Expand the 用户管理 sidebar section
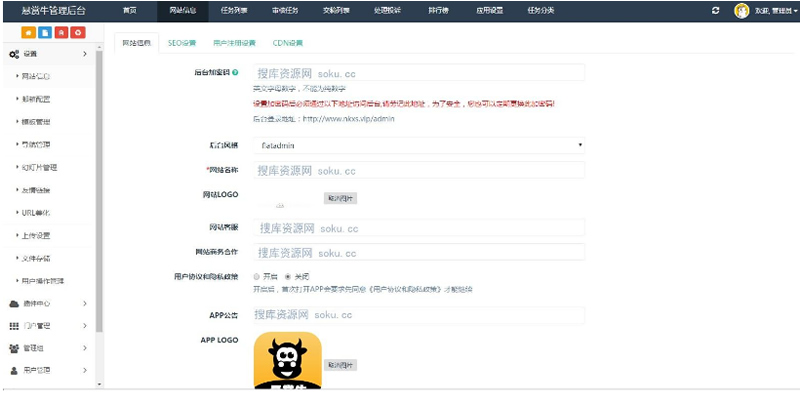 coord(50,370)
